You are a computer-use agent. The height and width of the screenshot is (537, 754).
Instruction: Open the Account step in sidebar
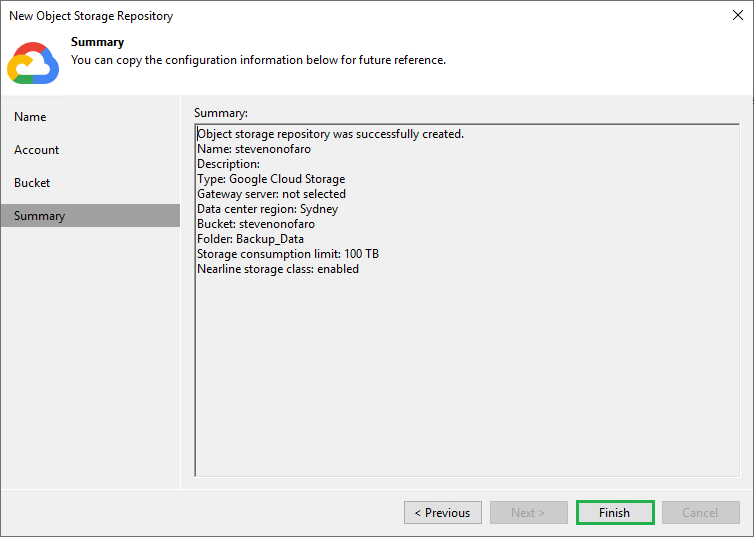(37, 150)
